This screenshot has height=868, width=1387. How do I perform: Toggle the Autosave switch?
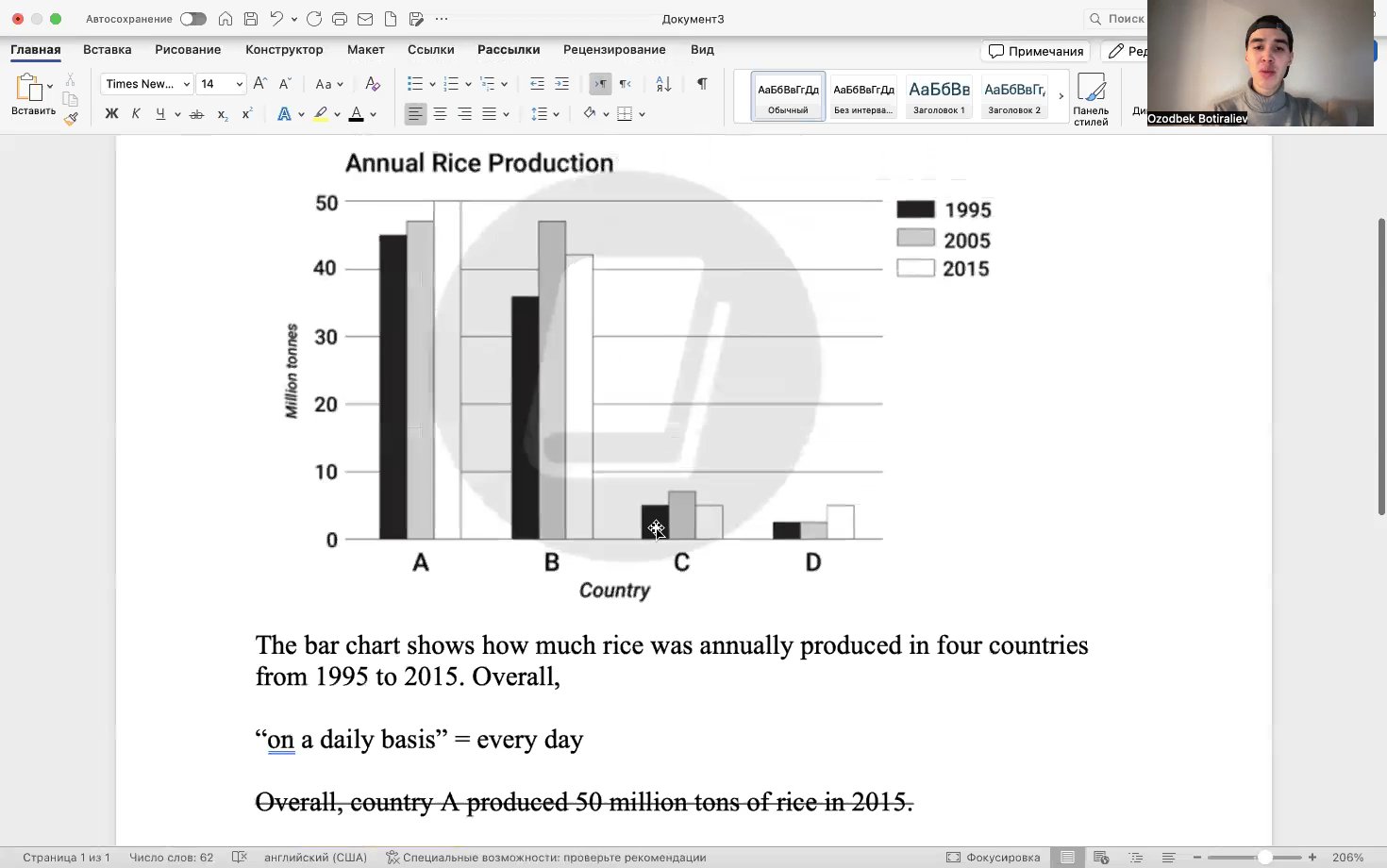click(x=192, y=18)
